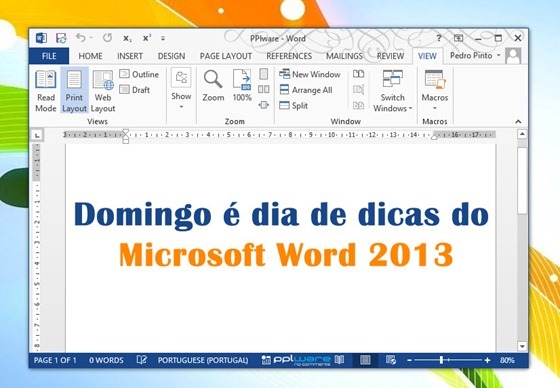Viewport: 560px width, 388px height.
Task: Click the right indent marker on ruler
Action: (x=434, y=136)
